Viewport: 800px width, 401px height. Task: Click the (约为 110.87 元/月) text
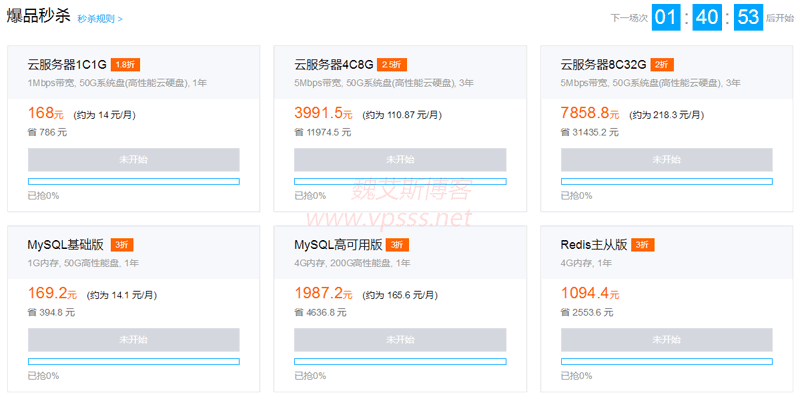point(402,115)
